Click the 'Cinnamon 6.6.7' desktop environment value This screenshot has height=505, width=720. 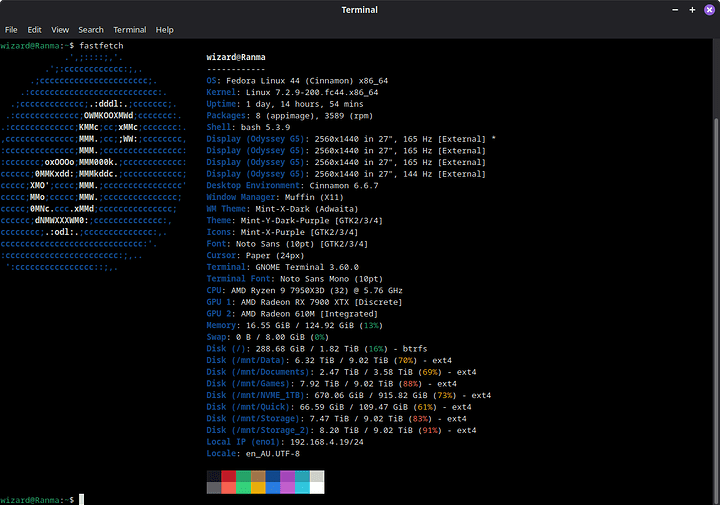coord(344,185)
